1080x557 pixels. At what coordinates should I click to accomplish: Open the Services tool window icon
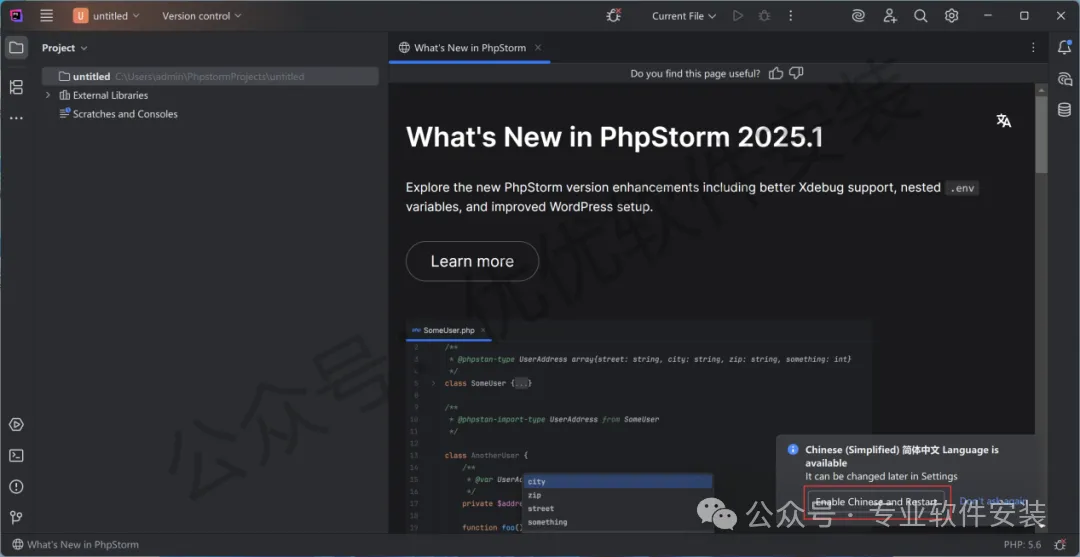(x=17, y=425)
